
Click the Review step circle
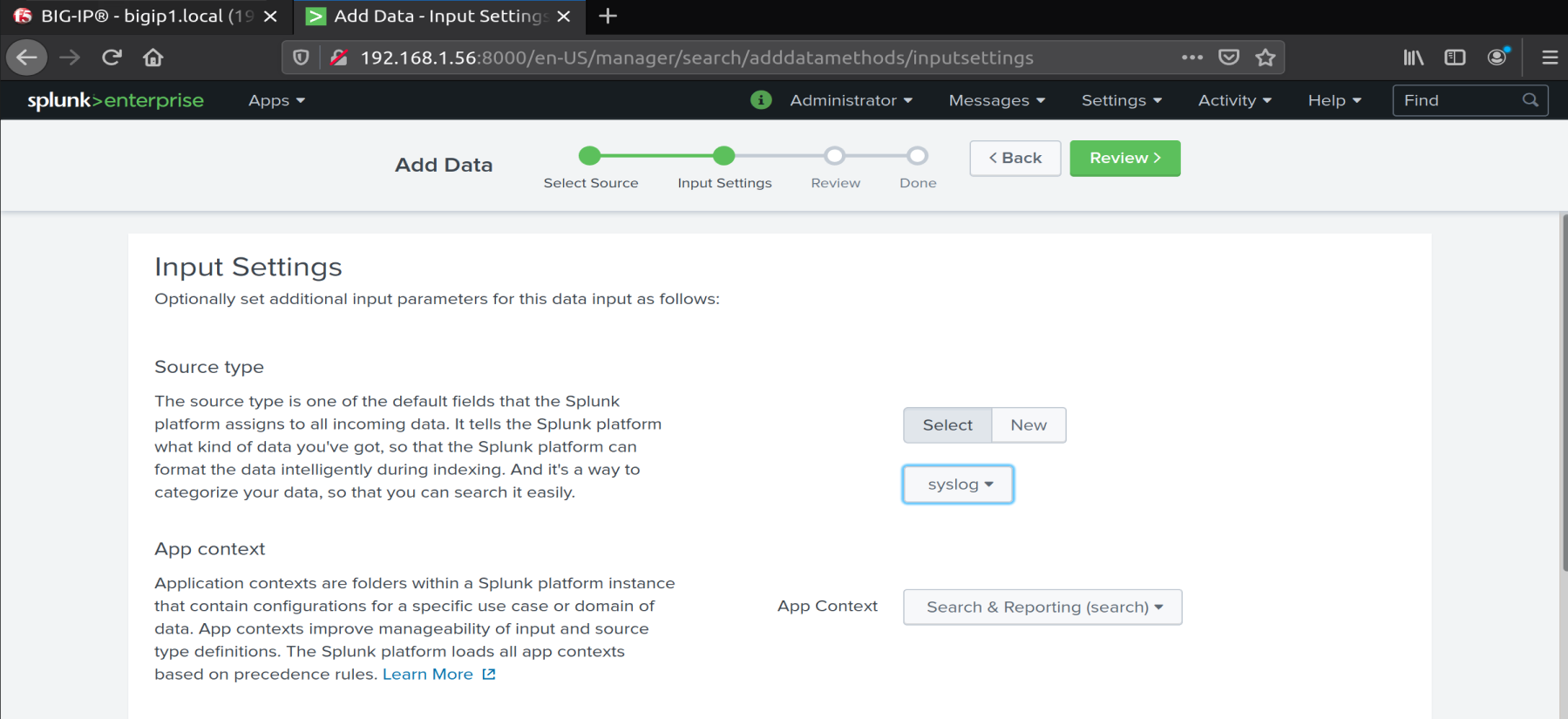[x=835, y=156]
